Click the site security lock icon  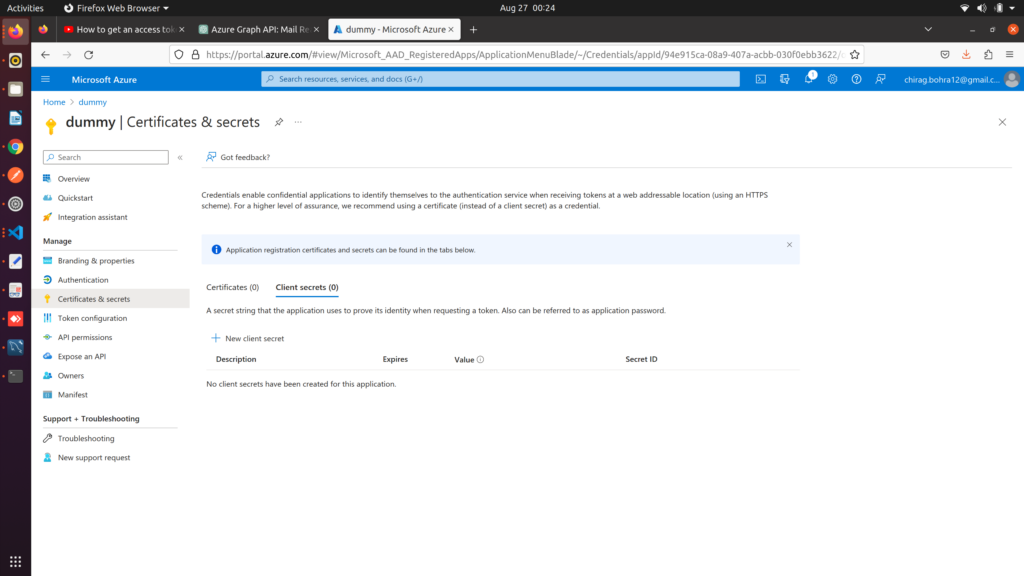pyautogui.click(x=195, y=55)
